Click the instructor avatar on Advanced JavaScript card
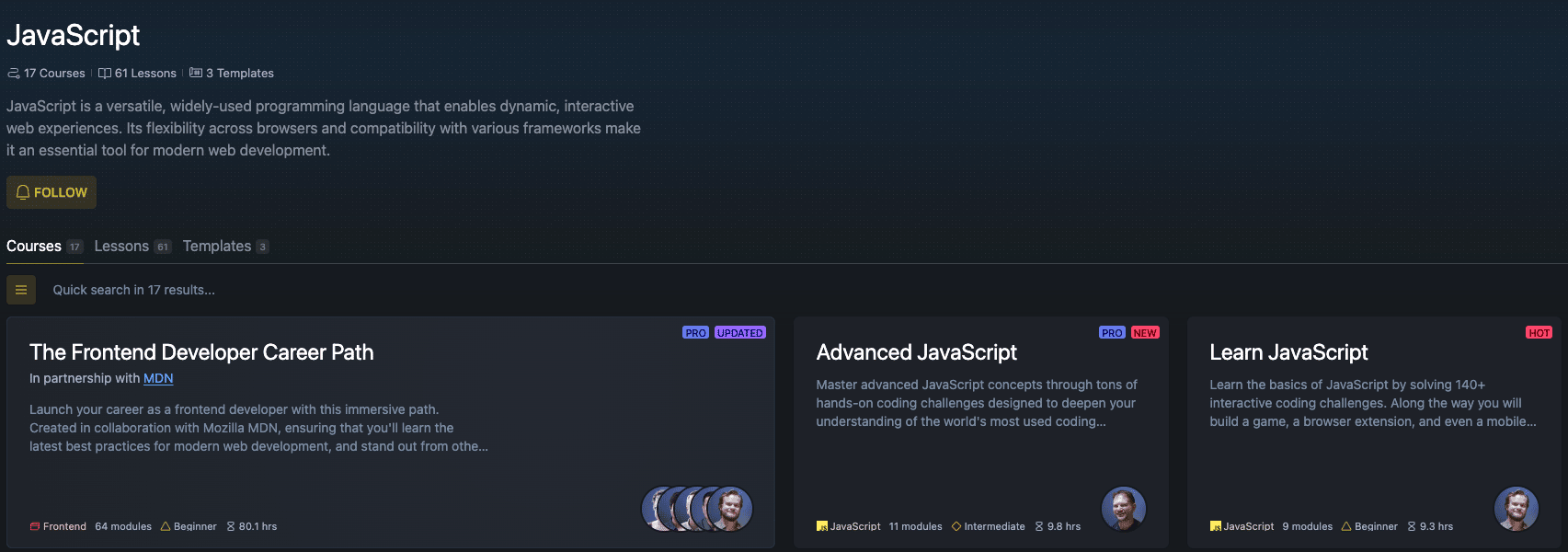Image resolution: width=1568 pixels, height=552 pixels. [x=1124, y=509]
